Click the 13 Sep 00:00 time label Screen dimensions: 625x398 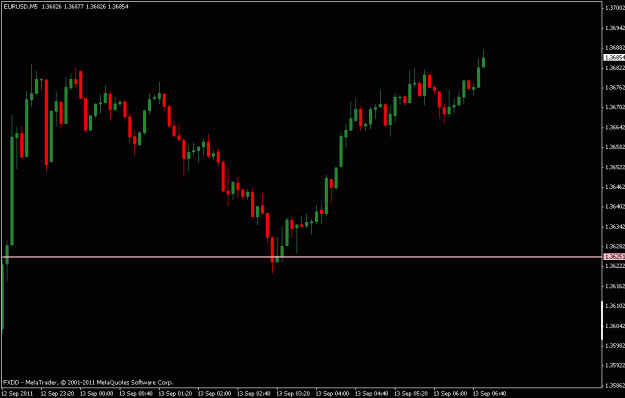tap(96, 394)
